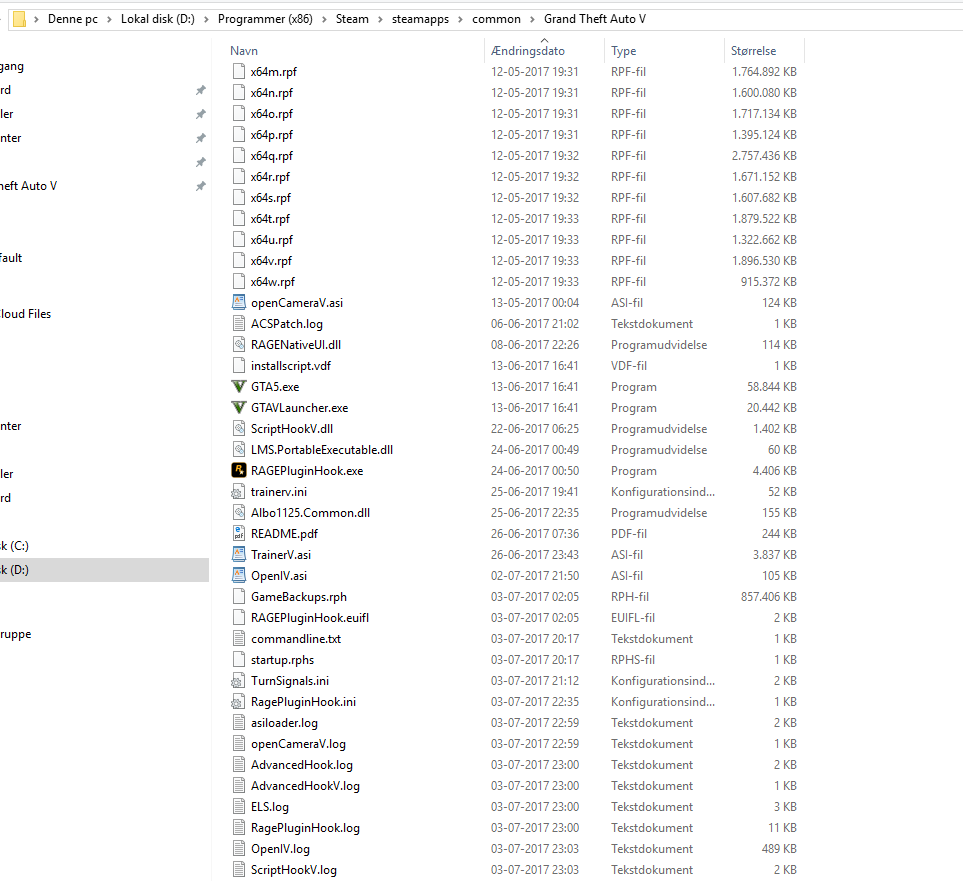The image size is (963, 893).
Task: Click the startup.rphs file icon
Action: pos(239,660)
